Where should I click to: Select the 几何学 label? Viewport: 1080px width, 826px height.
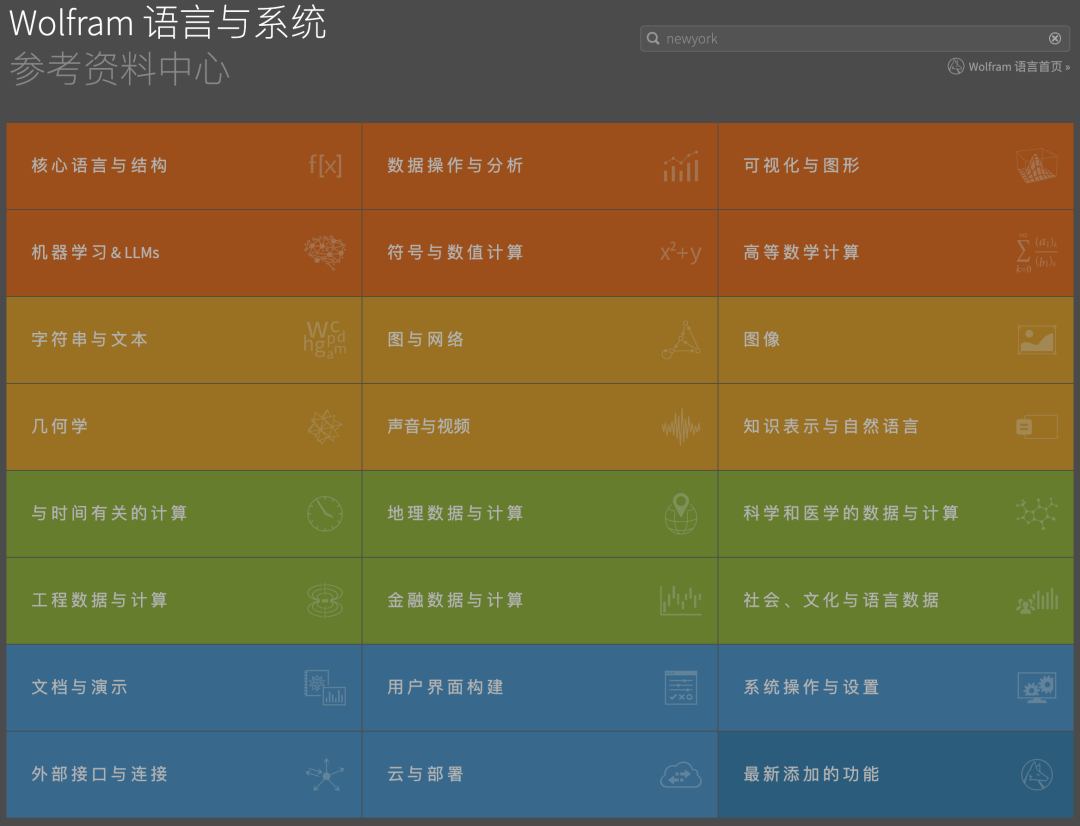(x=60, y=426)
